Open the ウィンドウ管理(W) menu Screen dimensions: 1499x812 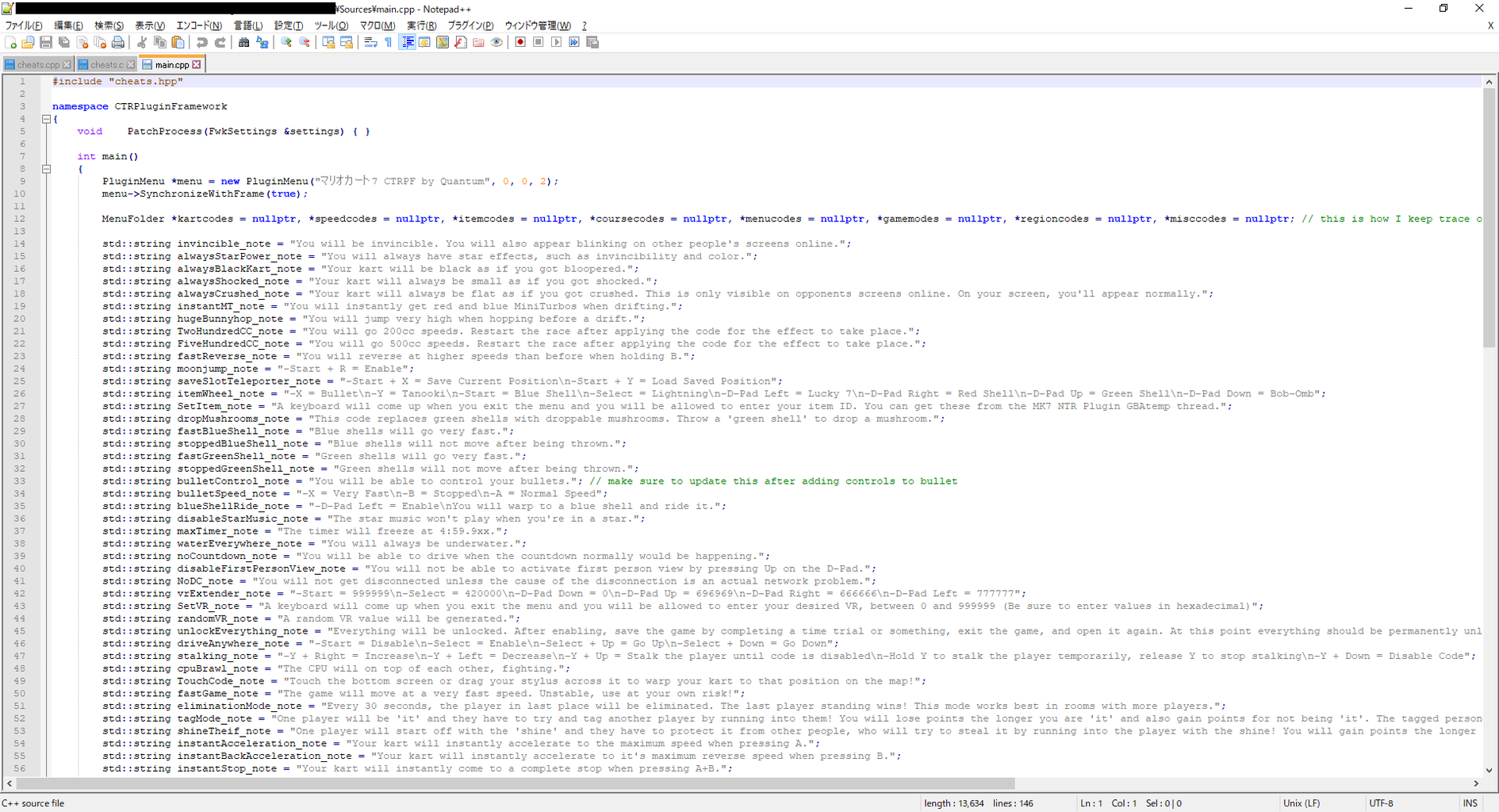[x=538, y=25]
